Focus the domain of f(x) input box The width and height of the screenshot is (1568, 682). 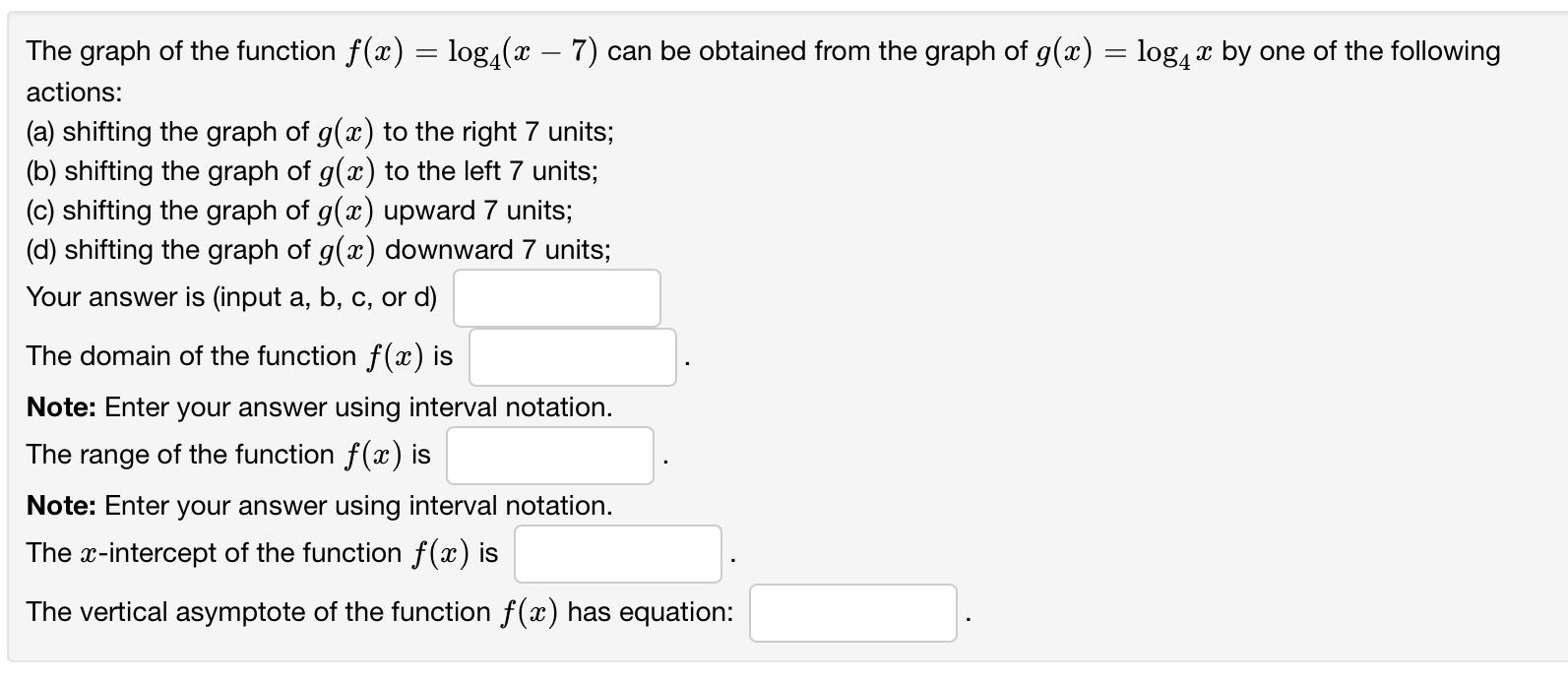(573, 357)
